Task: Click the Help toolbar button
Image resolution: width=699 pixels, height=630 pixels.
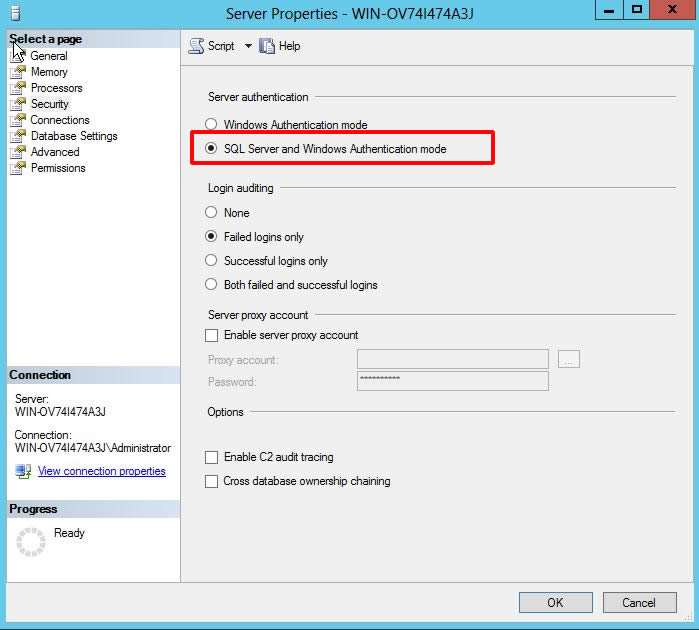Action: click(280, 46)
